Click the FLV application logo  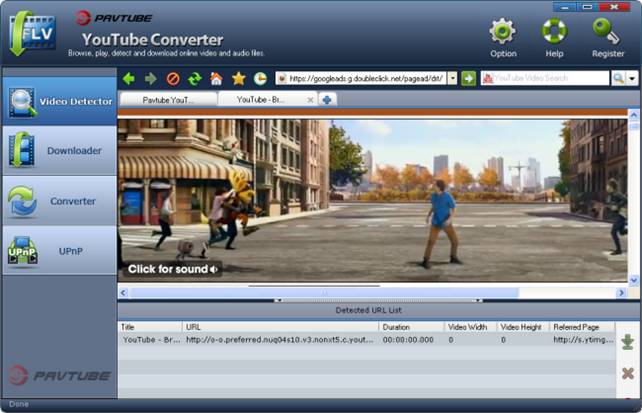point(32,34)
